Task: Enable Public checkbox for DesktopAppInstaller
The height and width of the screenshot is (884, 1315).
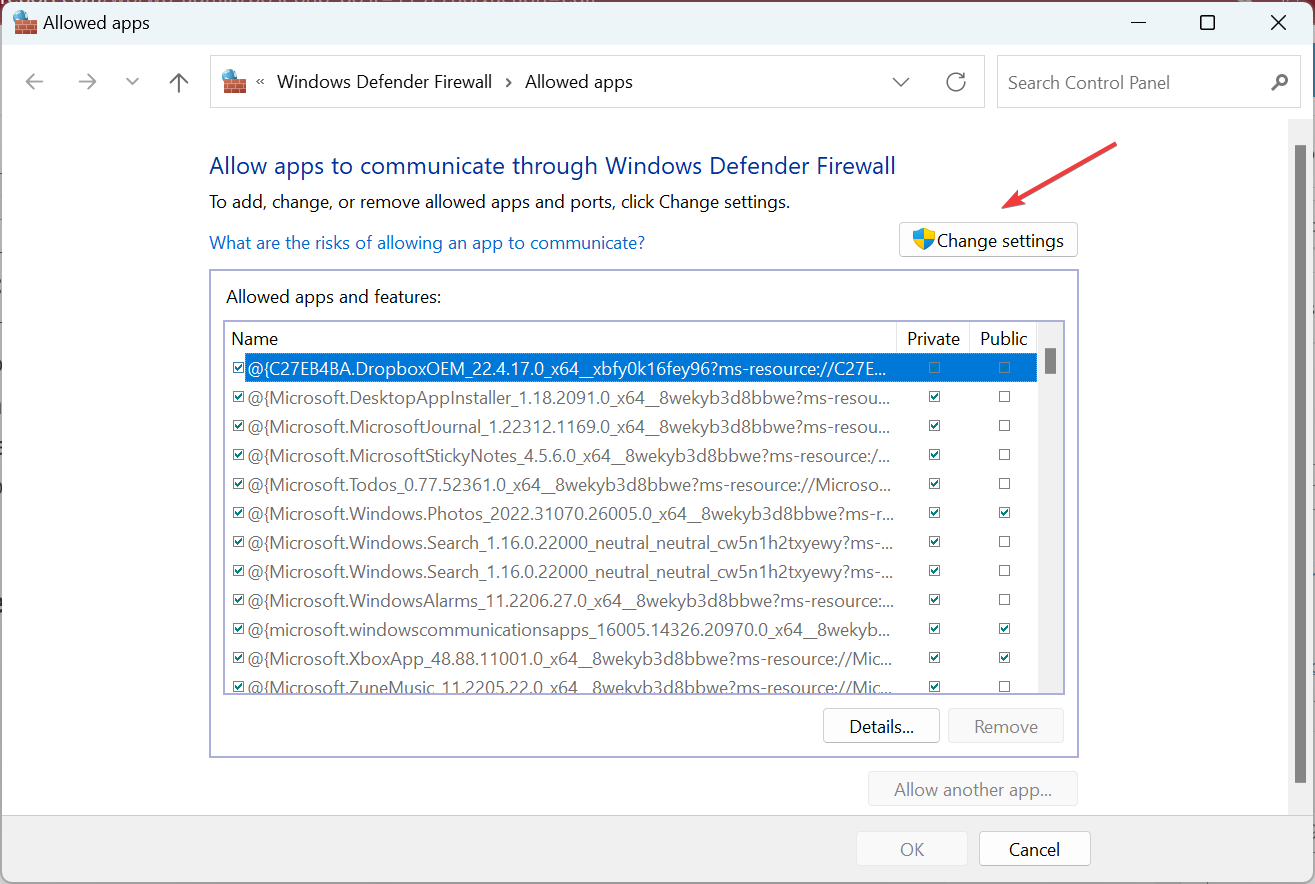Action: (x=1004, y=397)
